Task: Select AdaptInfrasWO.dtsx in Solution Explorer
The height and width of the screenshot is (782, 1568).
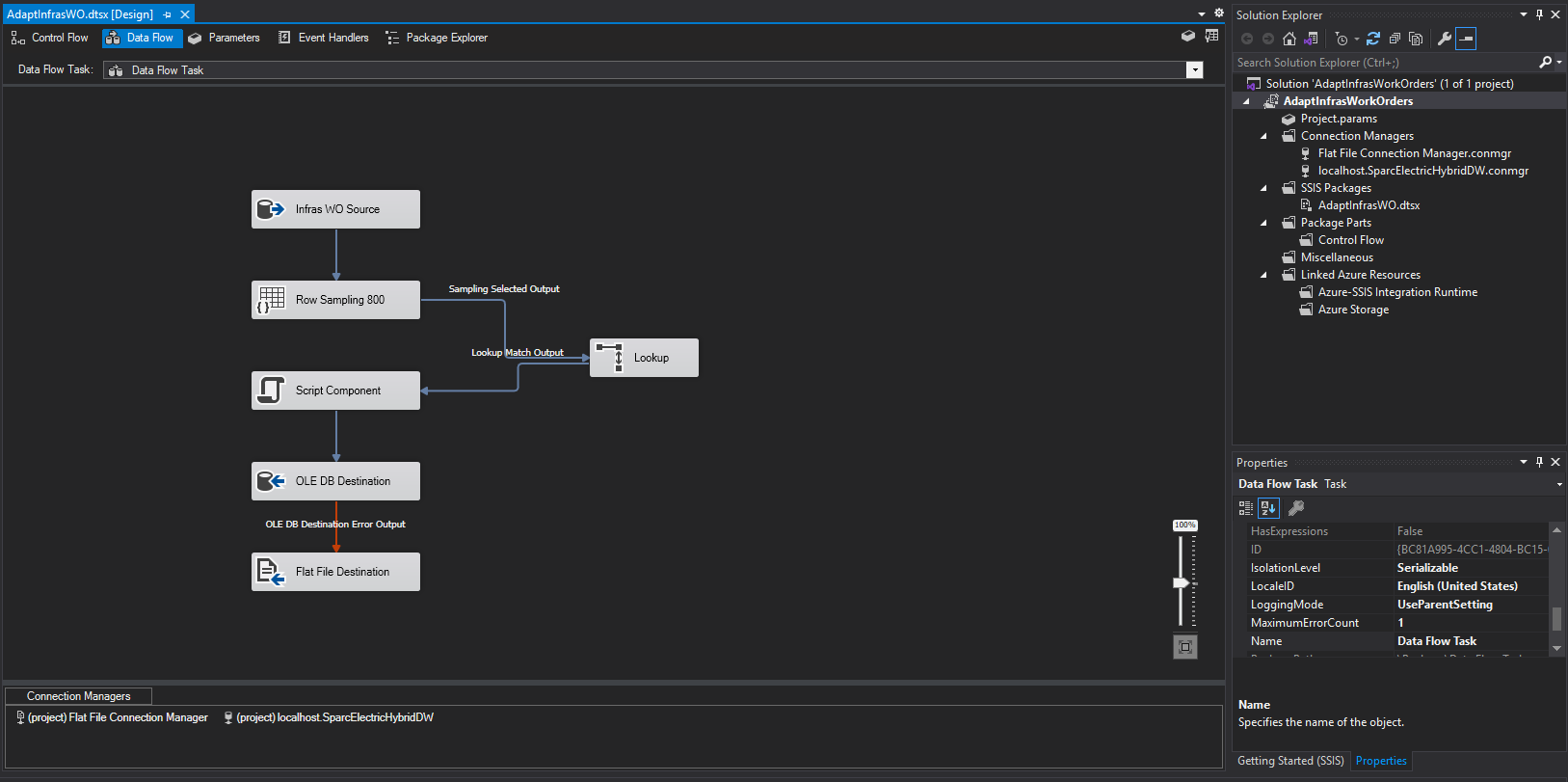Action: pyautogui.click(x=1369, y=205)
